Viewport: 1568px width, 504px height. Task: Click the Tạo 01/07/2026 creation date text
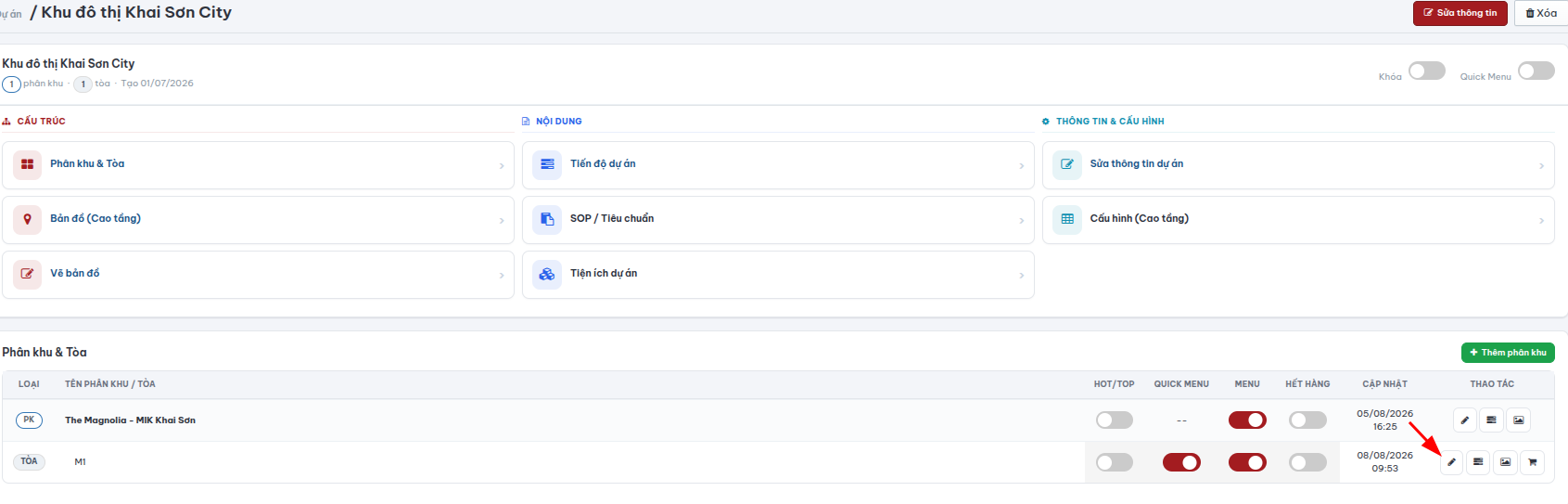pyautogui.click(x=158, y=84)
